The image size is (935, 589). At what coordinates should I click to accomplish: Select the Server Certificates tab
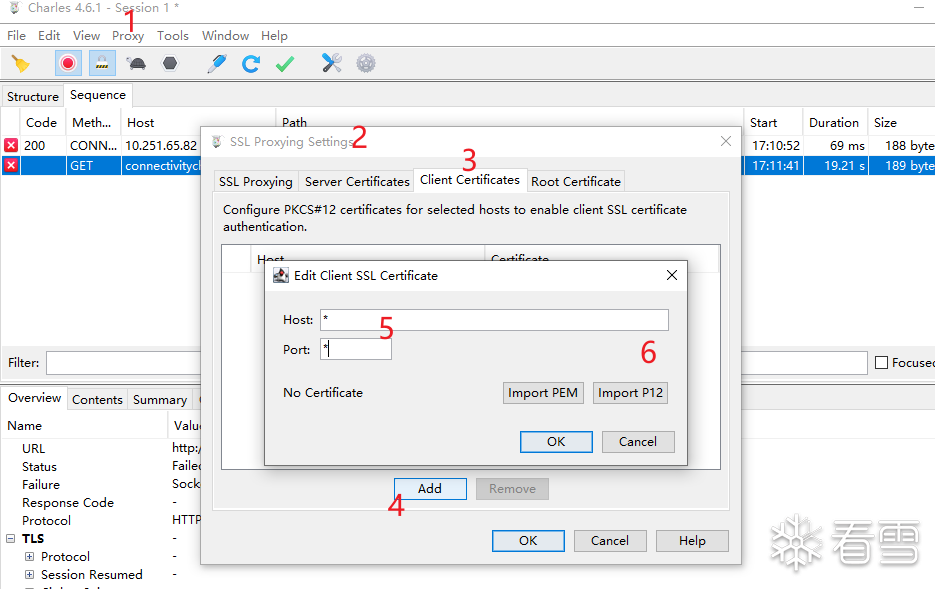(357, 182)
